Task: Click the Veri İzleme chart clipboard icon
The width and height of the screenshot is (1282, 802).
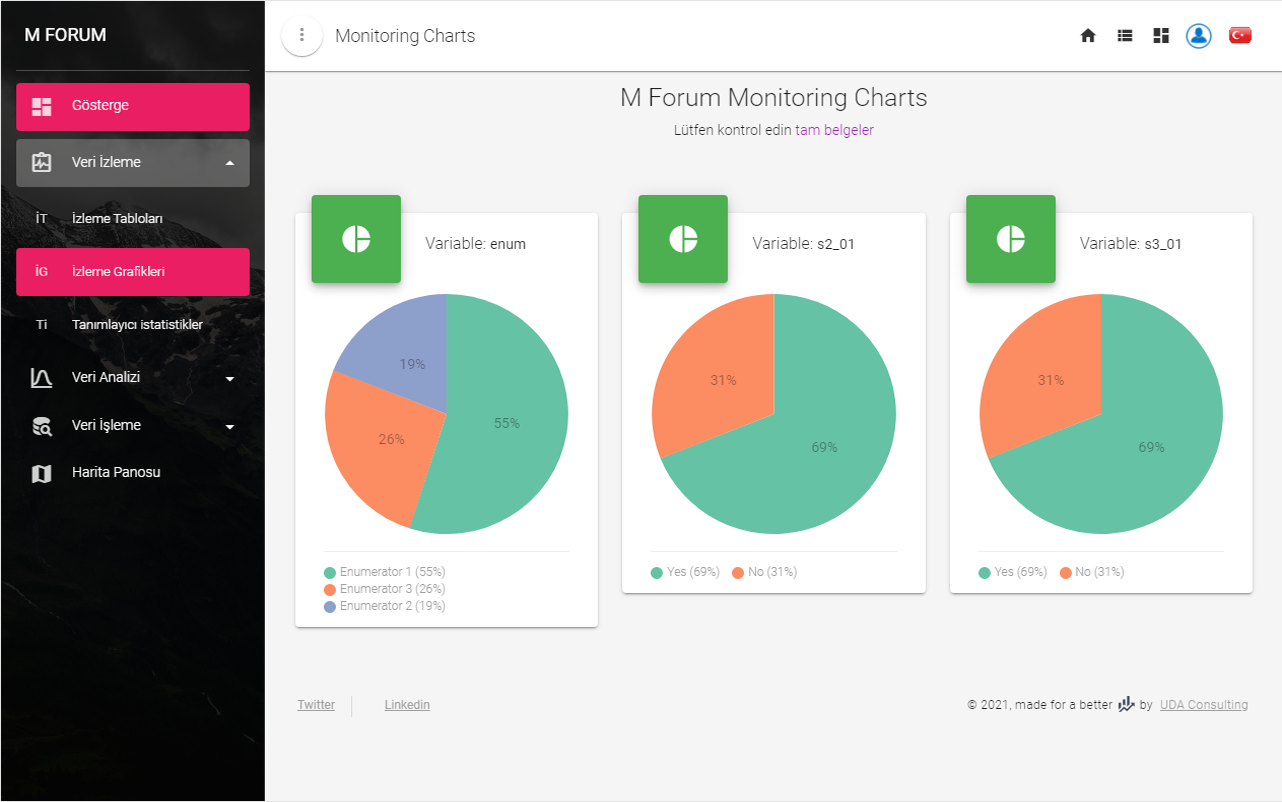Action: coord(42,163)
